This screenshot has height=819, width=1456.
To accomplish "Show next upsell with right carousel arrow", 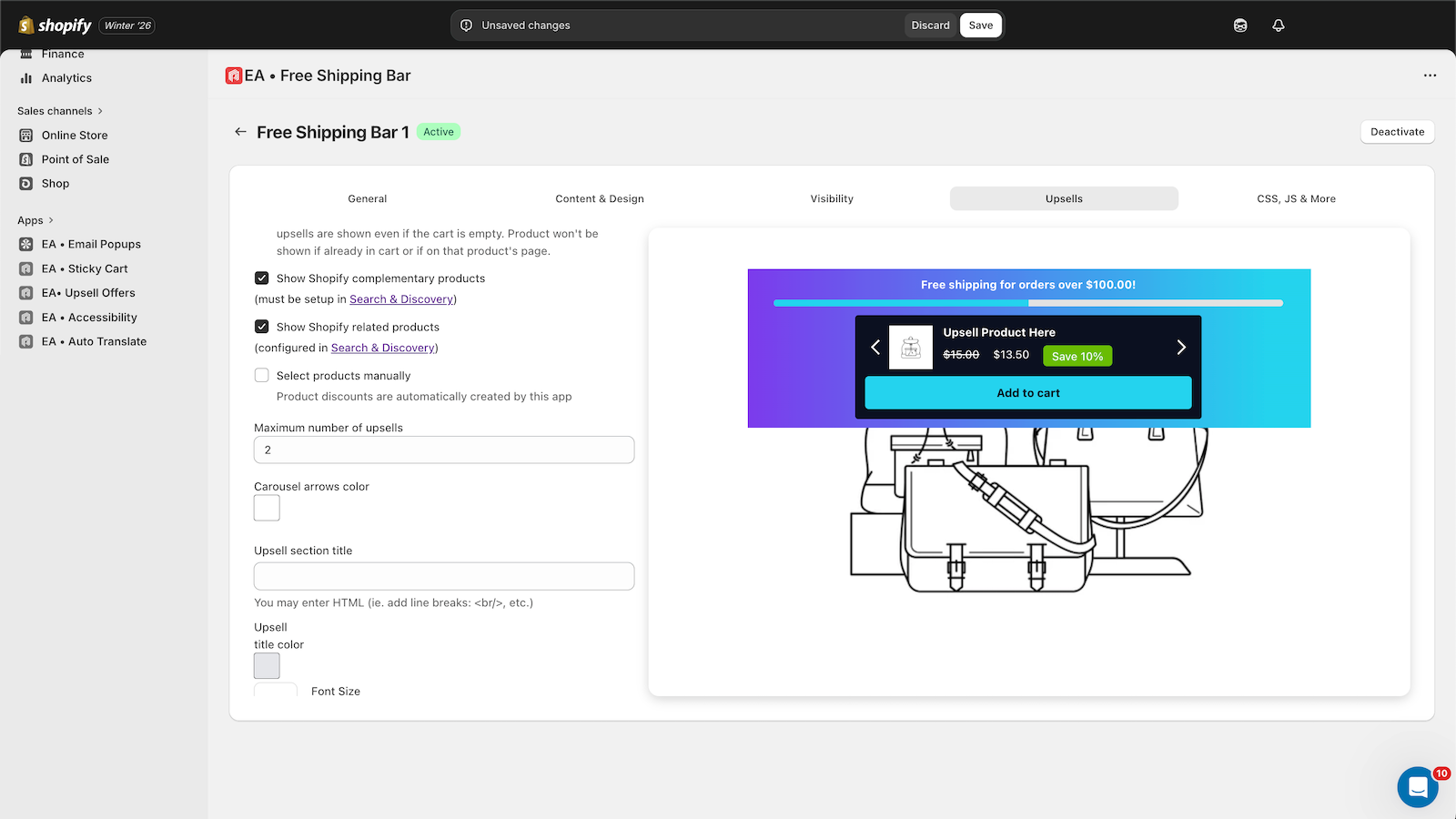I will click(1181, 347).
